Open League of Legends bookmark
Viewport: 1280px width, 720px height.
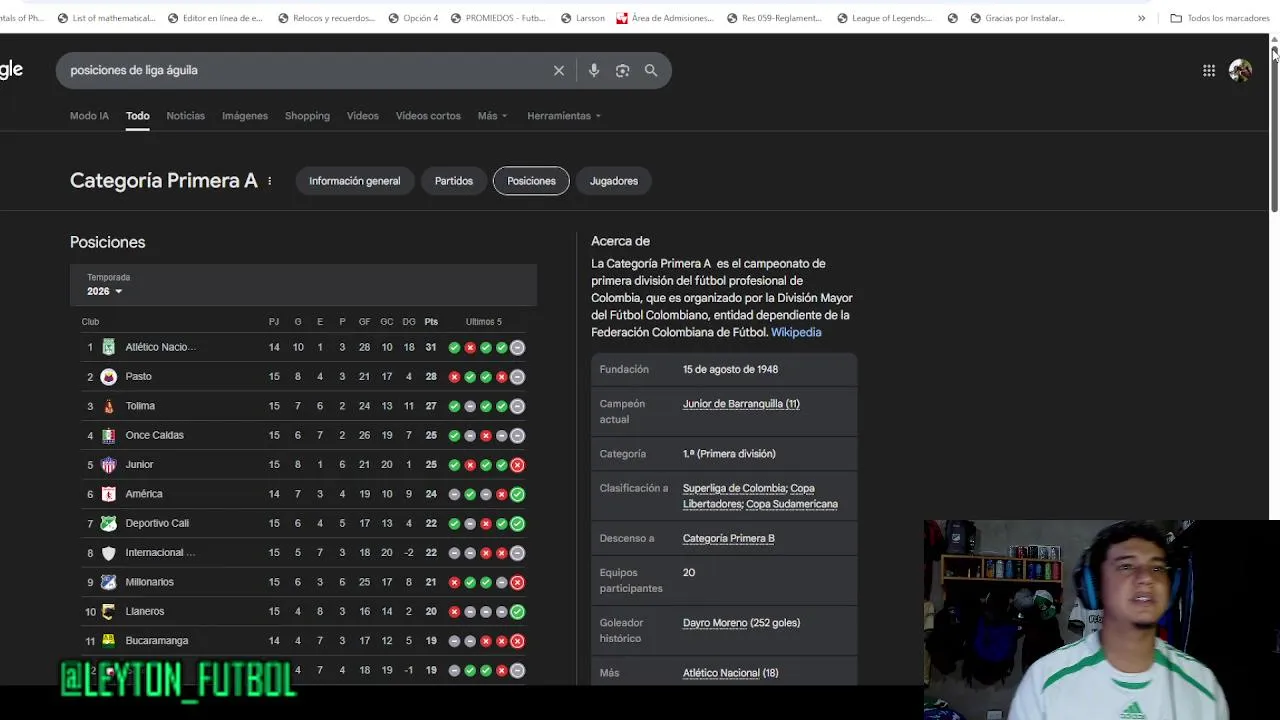pos(884,18)
